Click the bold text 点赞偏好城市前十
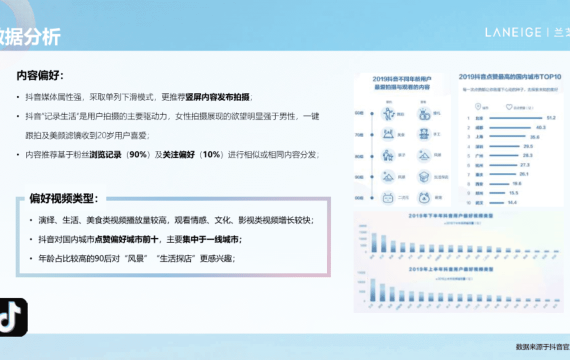Image resolution: width=570 pixels, height=360 pixels. 127,239
